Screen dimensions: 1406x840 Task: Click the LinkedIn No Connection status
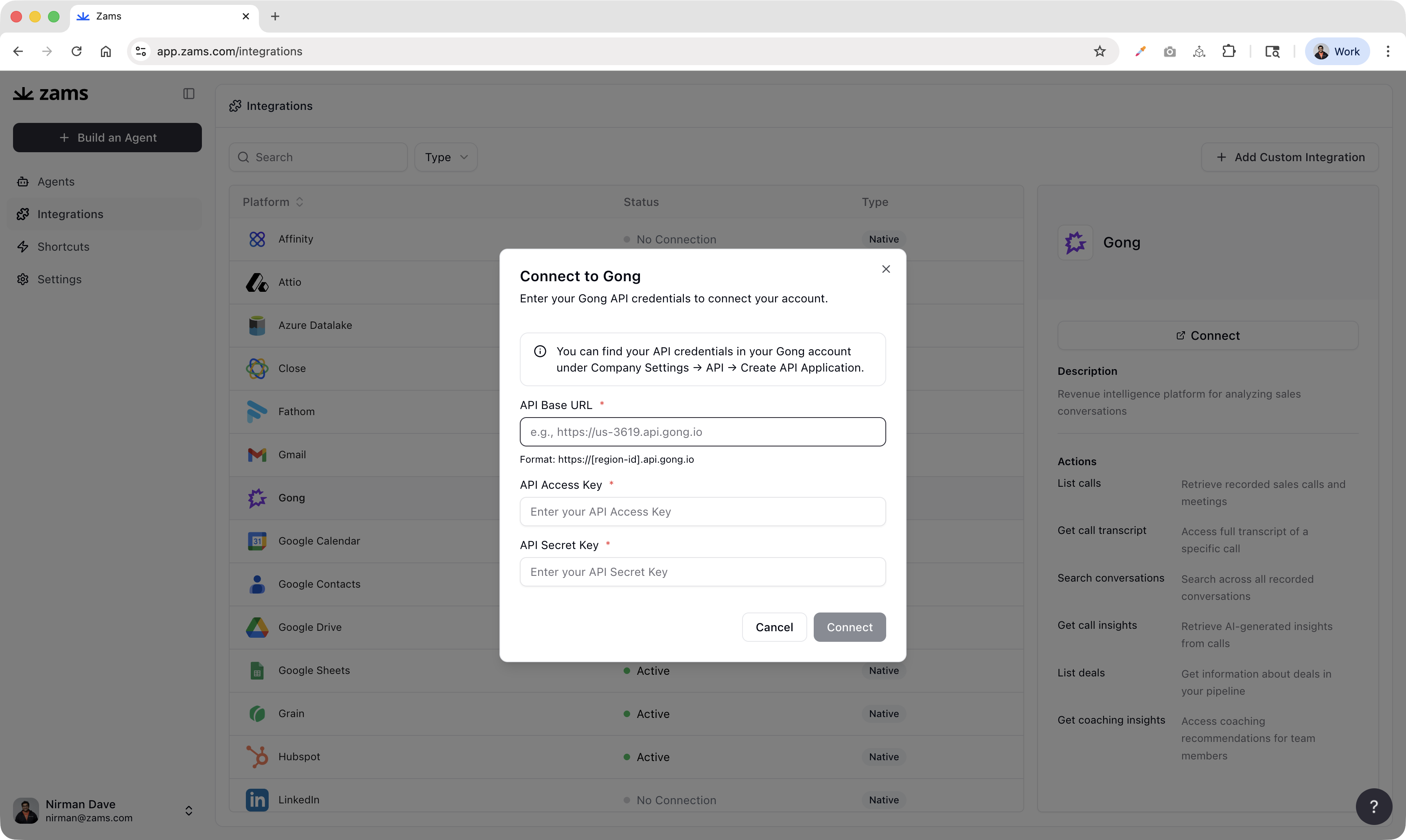coord(670,801)
